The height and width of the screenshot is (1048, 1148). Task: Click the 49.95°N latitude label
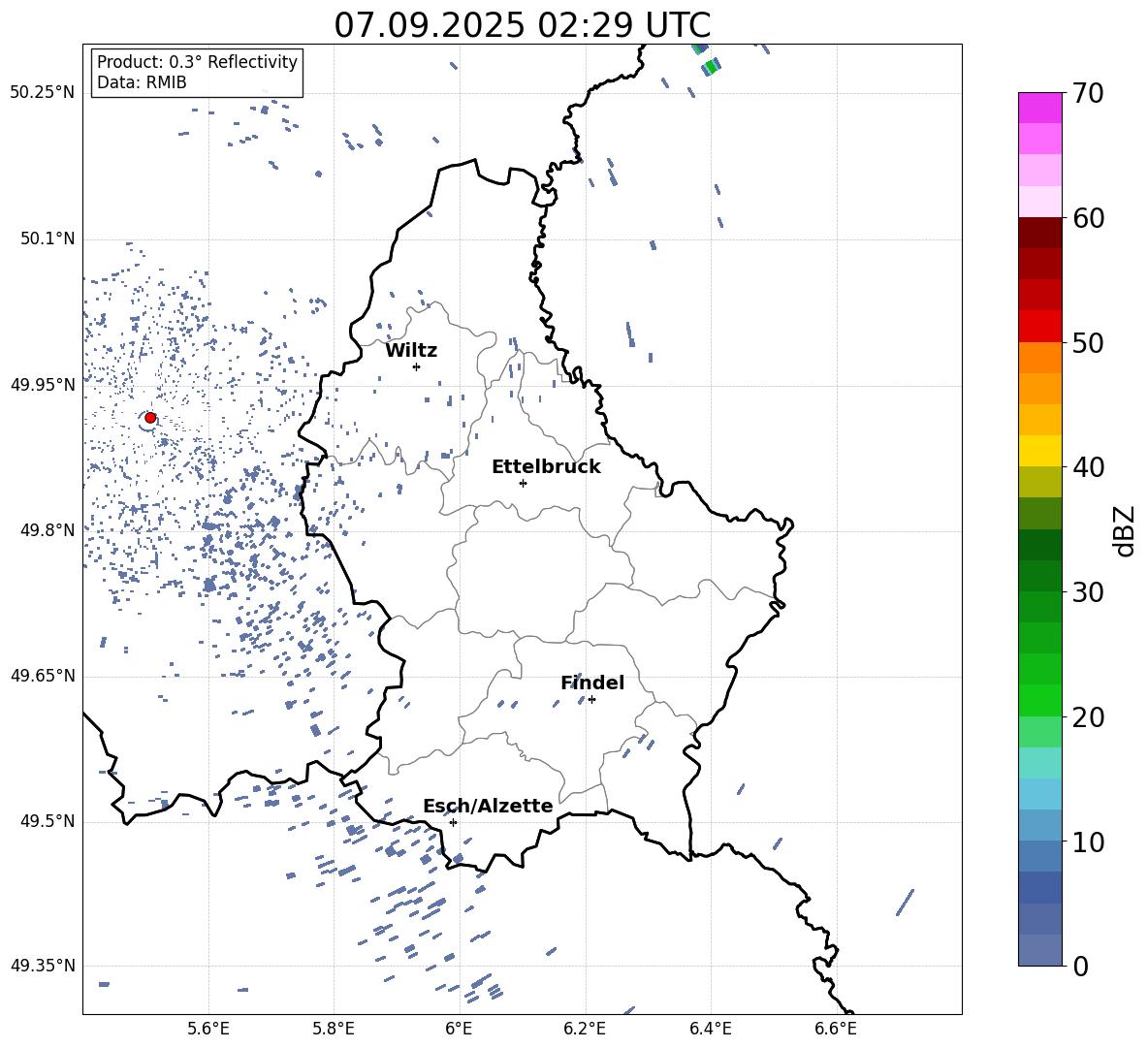tap(42, 385)
